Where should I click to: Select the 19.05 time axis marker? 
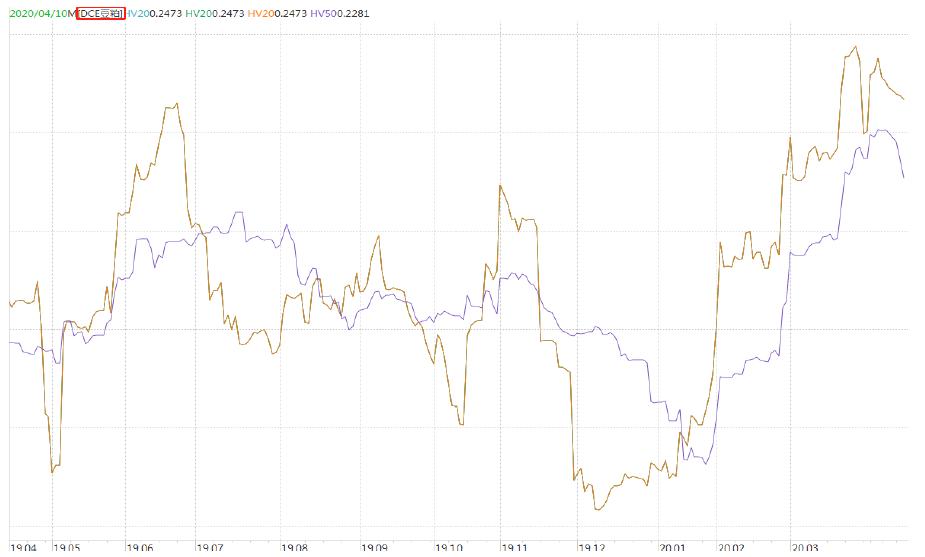tap(65, 548)
